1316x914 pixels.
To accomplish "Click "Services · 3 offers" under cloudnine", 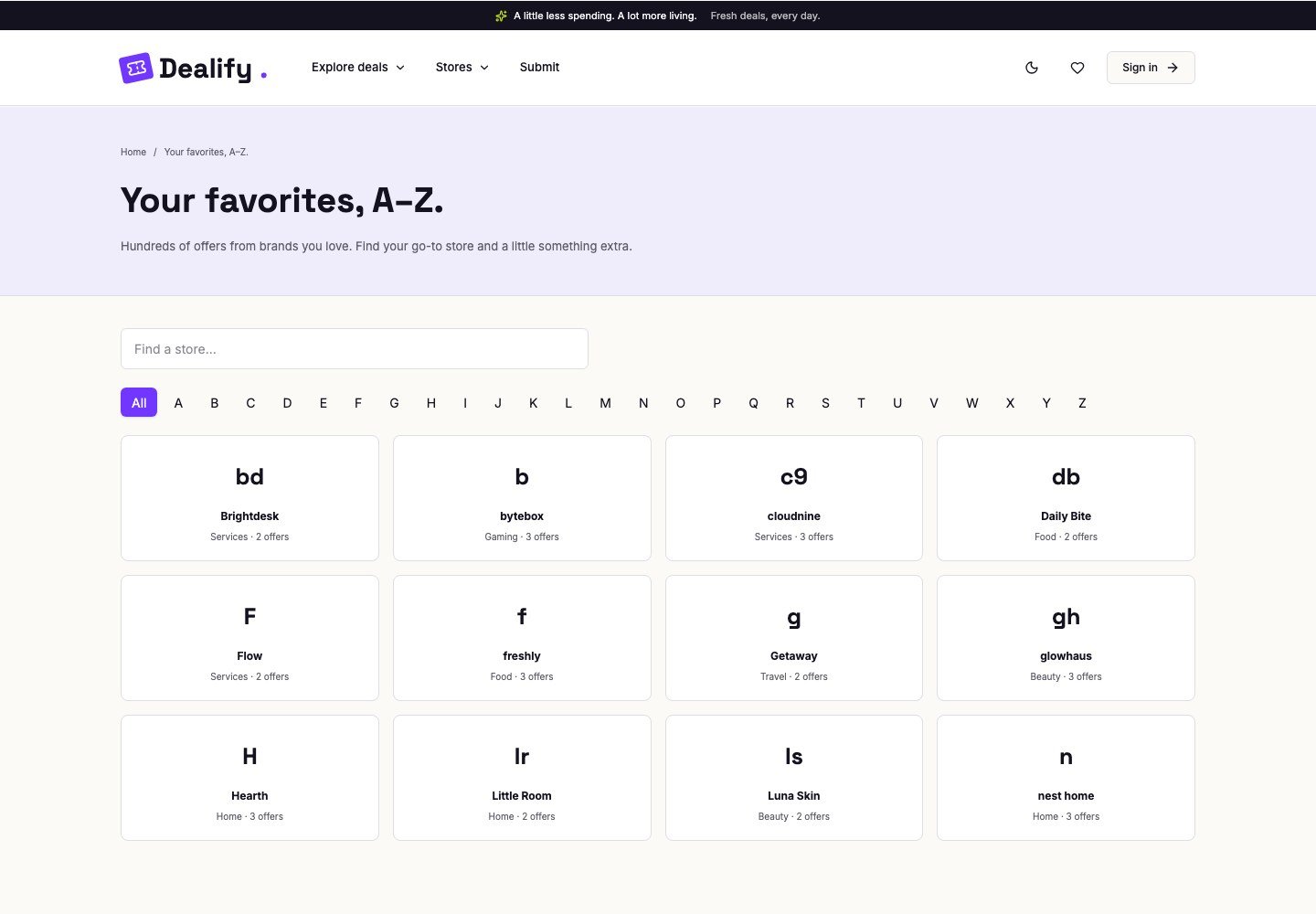I will (x=794, y=537).
